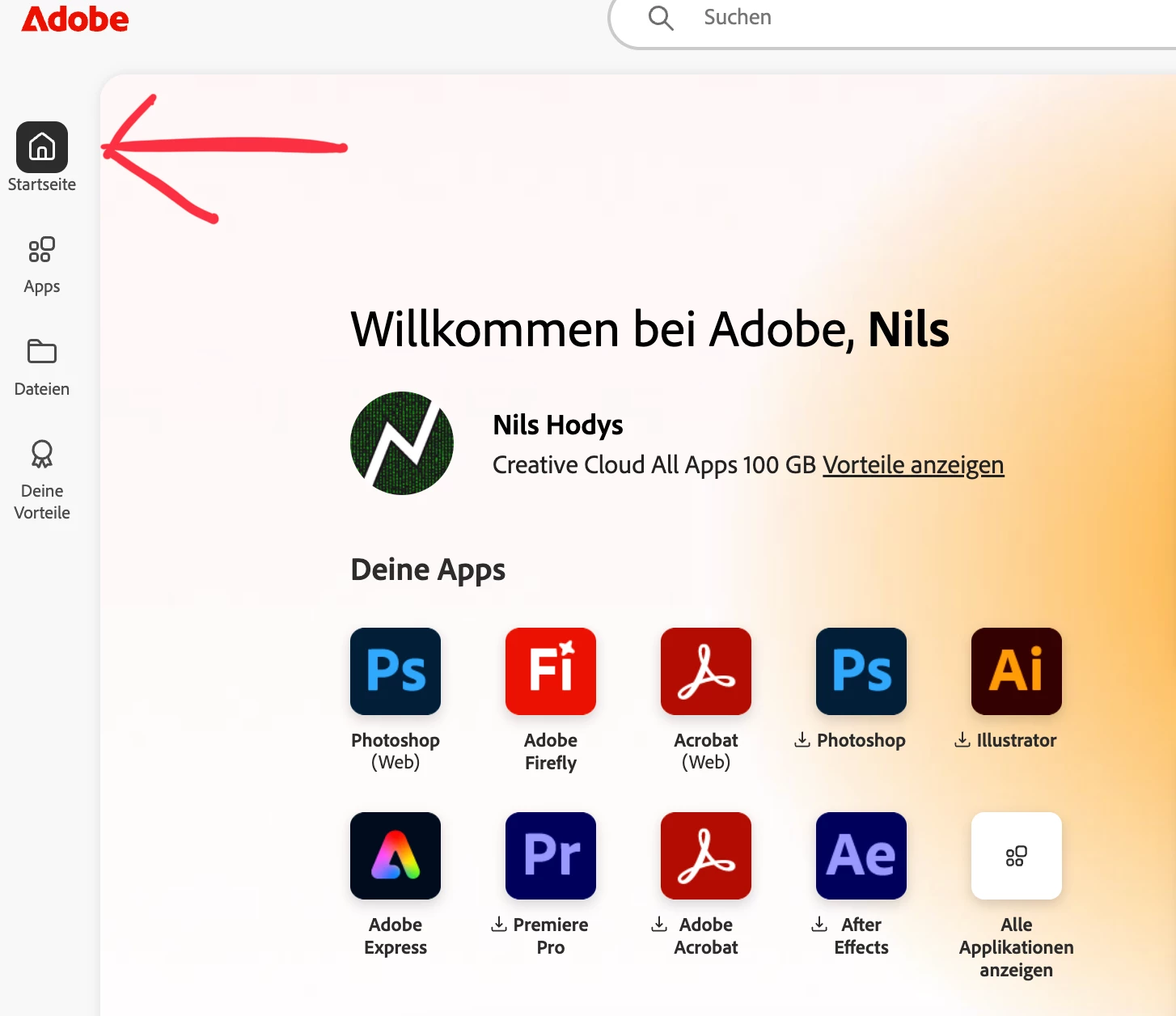Open Alle Applikationen anzeigen tile
The width and height of the screenshot is (1176, 1016).
click(1017, 856)
